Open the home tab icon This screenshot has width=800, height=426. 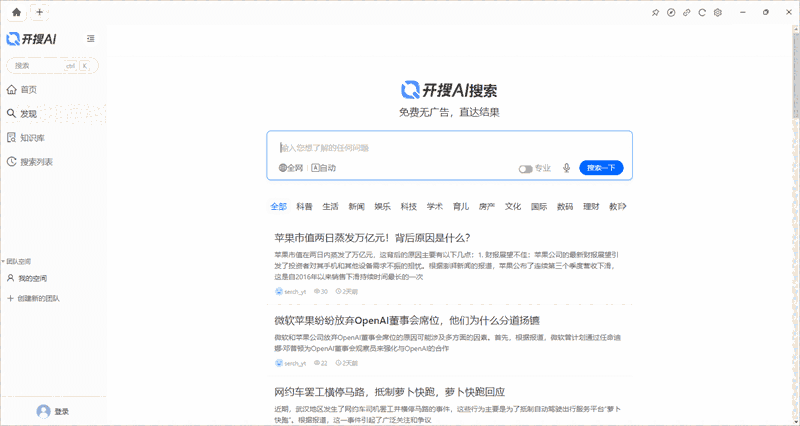point(16,12)
